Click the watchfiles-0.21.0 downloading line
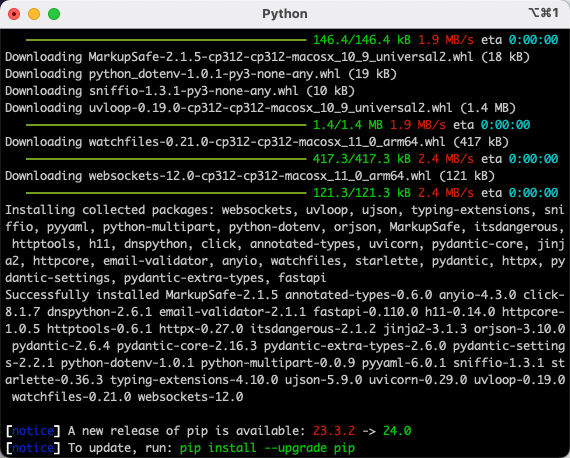Screen dimensions: 570x458 point(257,142)
